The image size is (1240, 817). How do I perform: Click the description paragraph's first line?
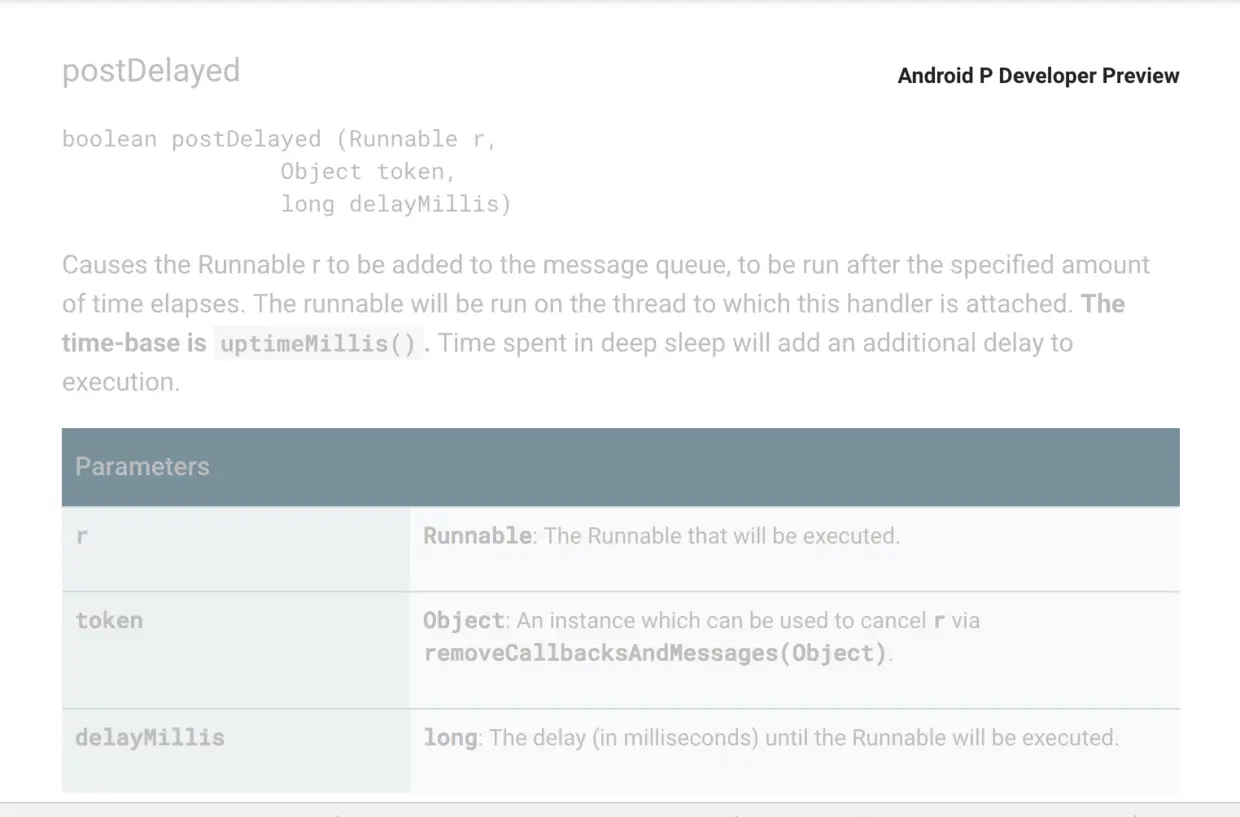(x=606, y=265)
